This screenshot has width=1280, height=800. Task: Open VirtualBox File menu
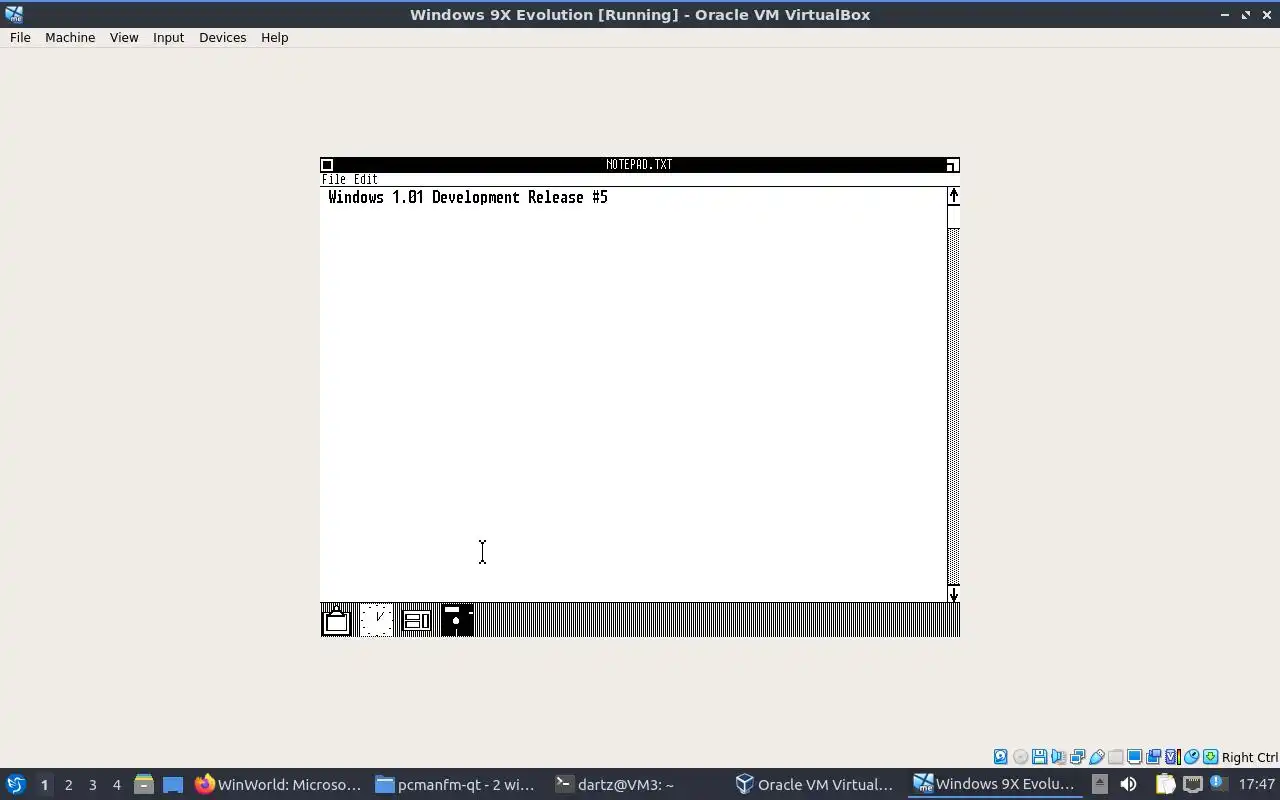(20, 37)
